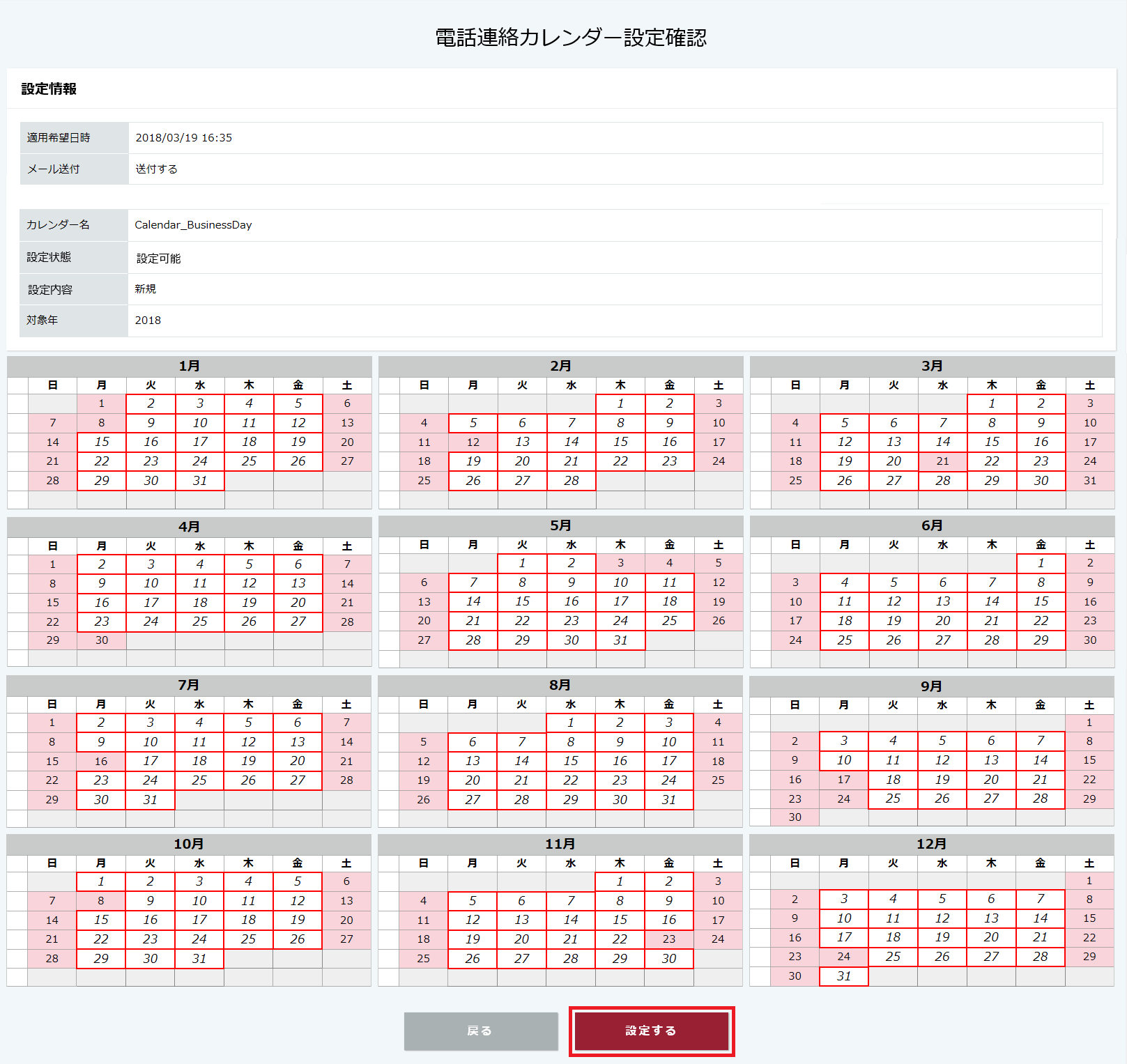
Task: Click the 8月 month header
Action: click(560, 685)
